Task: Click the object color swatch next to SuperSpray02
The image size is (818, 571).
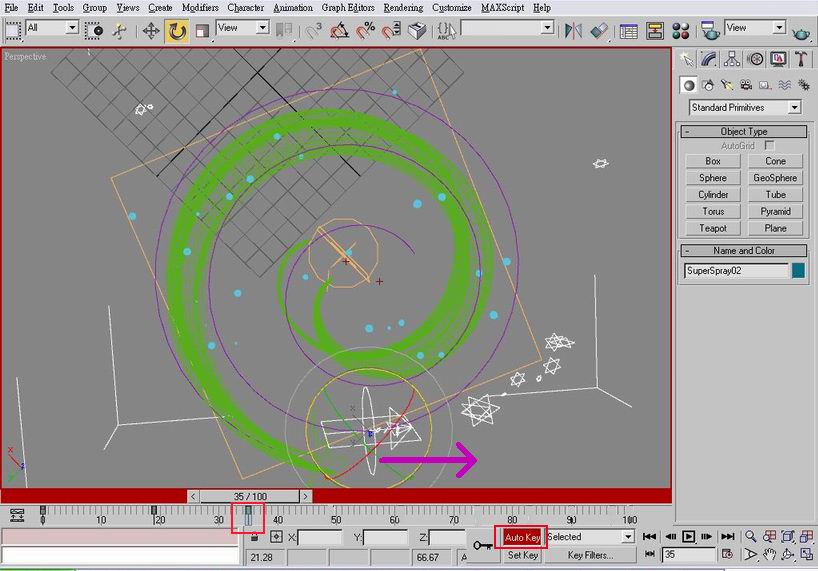Action: click(798, 270)
